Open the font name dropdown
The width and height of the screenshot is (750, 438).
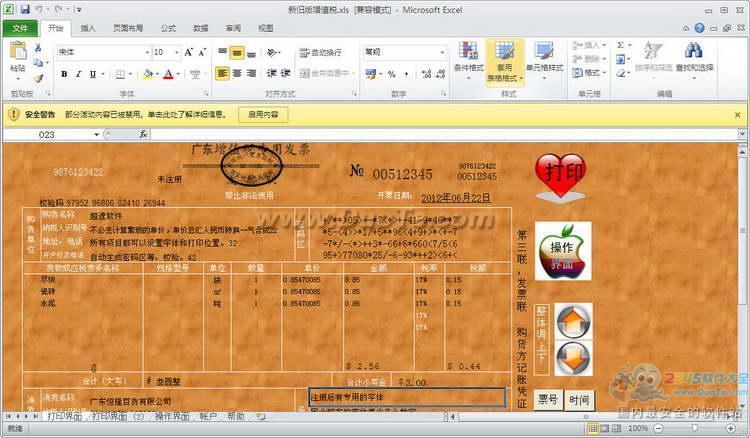point(147,52)
